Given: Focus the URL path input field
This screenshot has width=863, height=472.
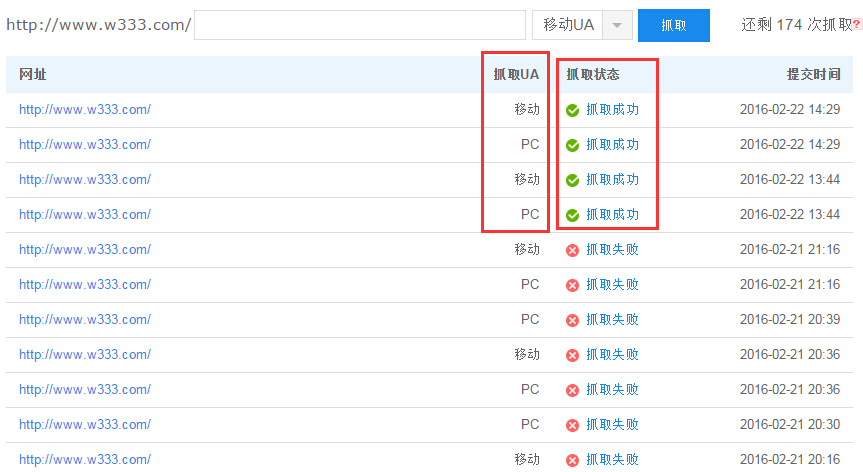Looking at the screenshot, I should pos(359,25).
